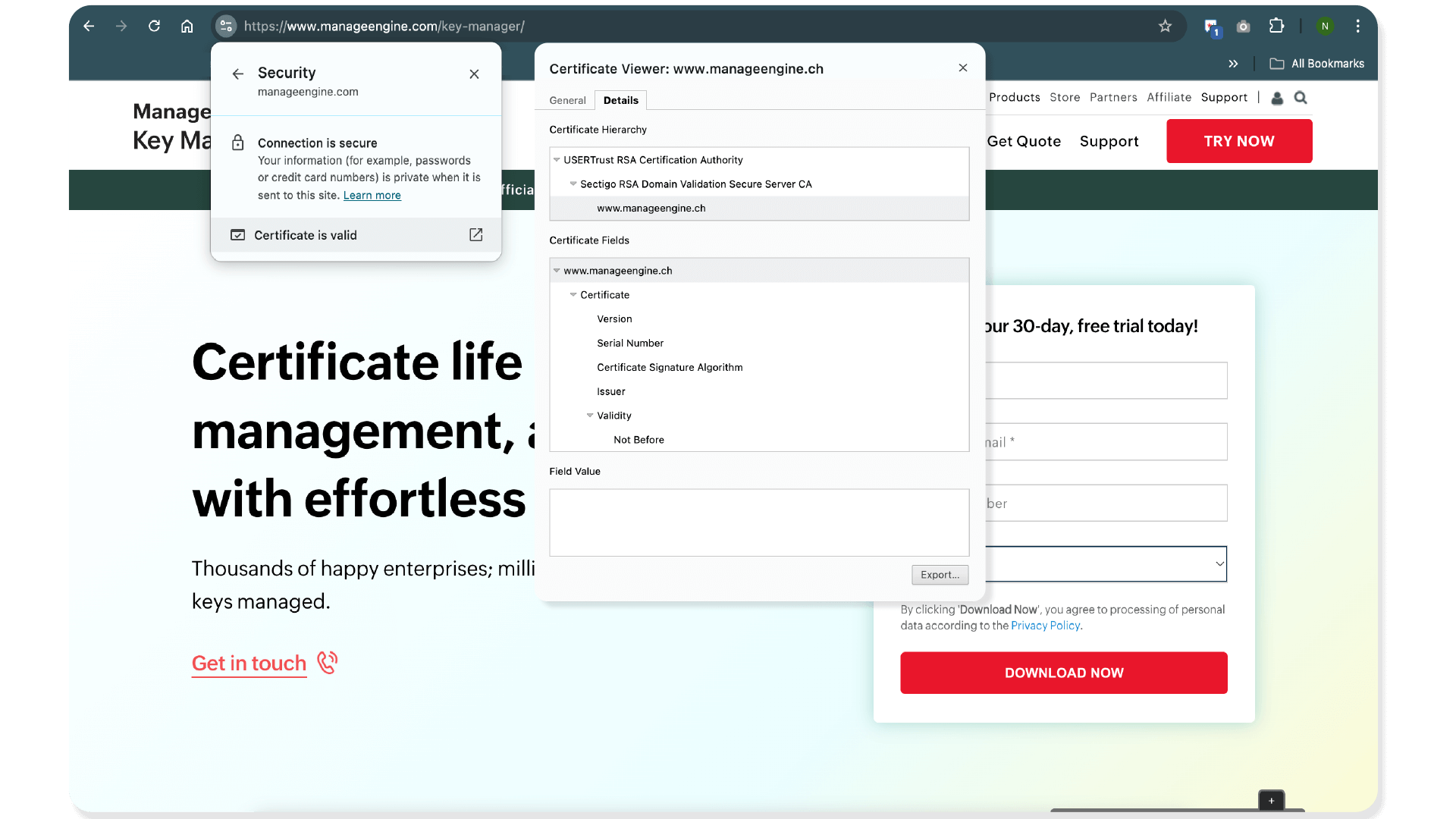Open Chrome three-dot menu
The width and height of the screenshot is (1456, 819).
[1357, 27]
